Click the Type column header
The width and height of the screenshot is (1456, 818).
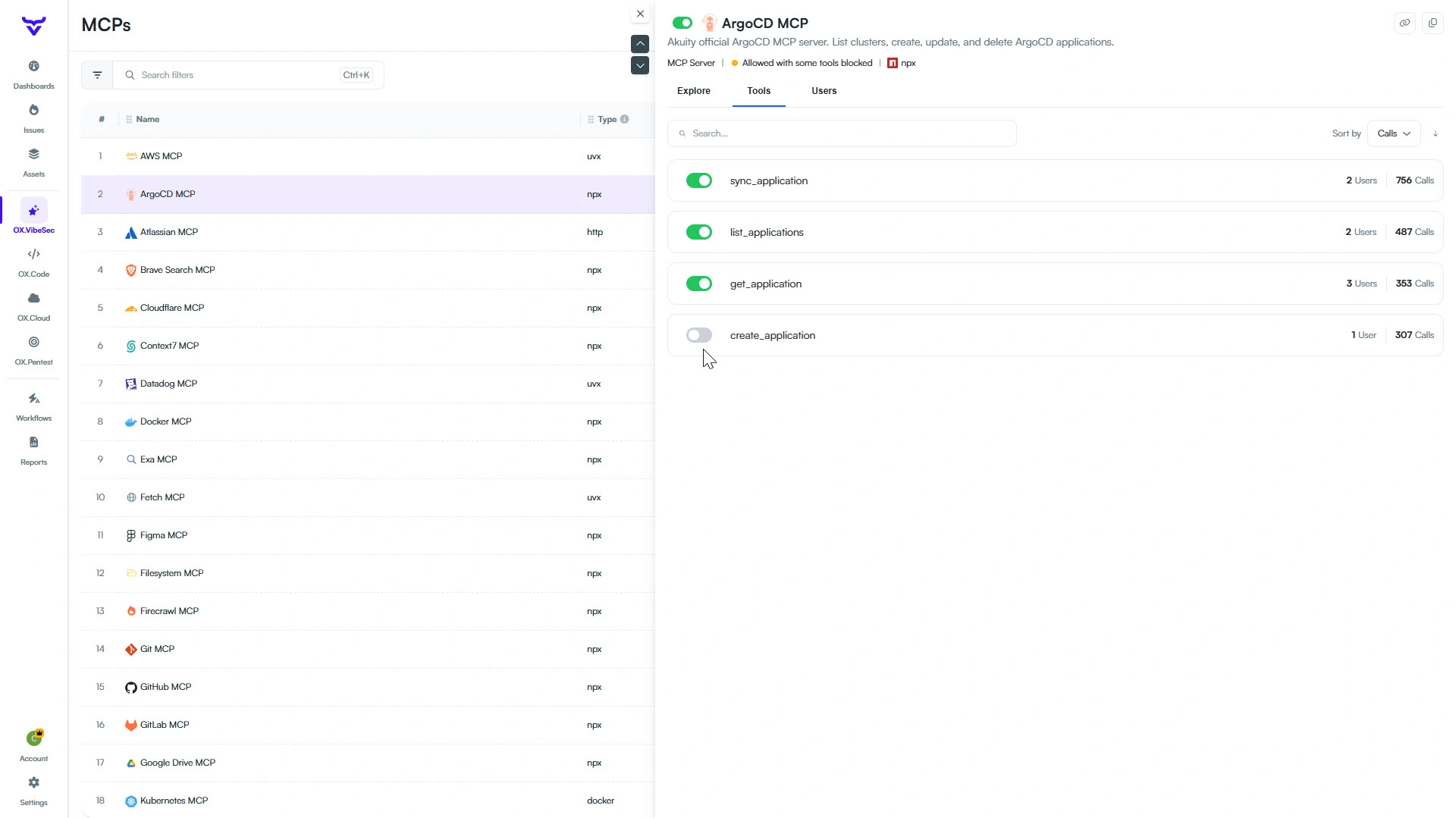[x=607, y=119]
